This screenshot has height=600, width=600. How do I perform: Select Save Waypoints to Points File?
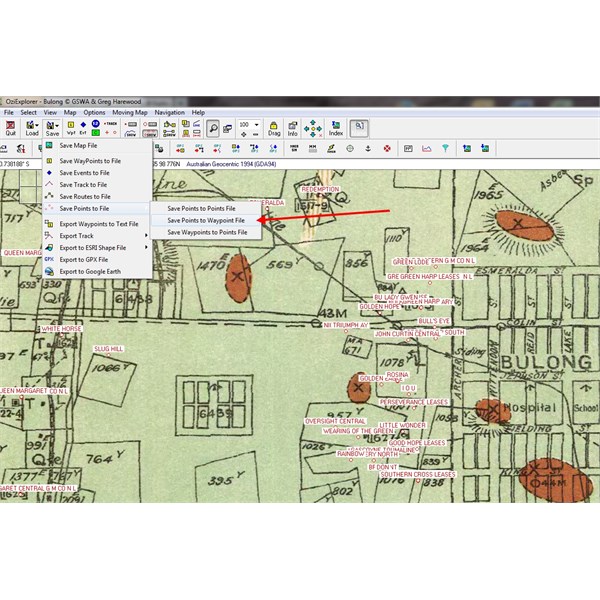pos(206,232)
